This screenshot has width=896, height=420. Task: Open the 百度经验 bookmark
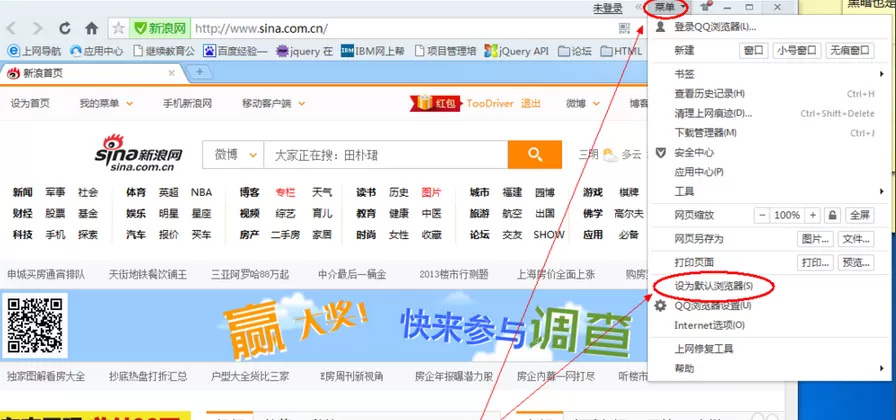[x=235, y=51]
